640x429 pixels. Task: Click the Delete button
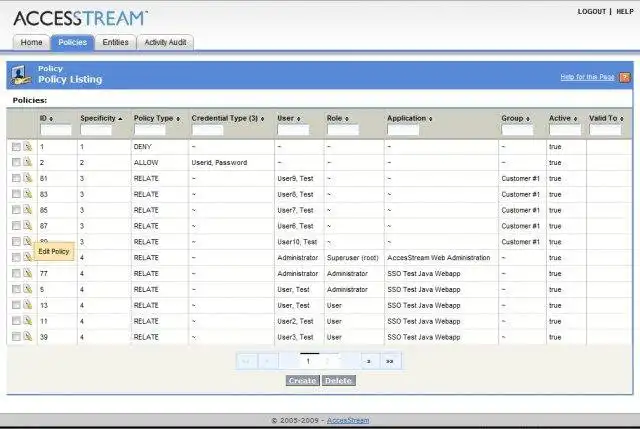coord(338,380)
